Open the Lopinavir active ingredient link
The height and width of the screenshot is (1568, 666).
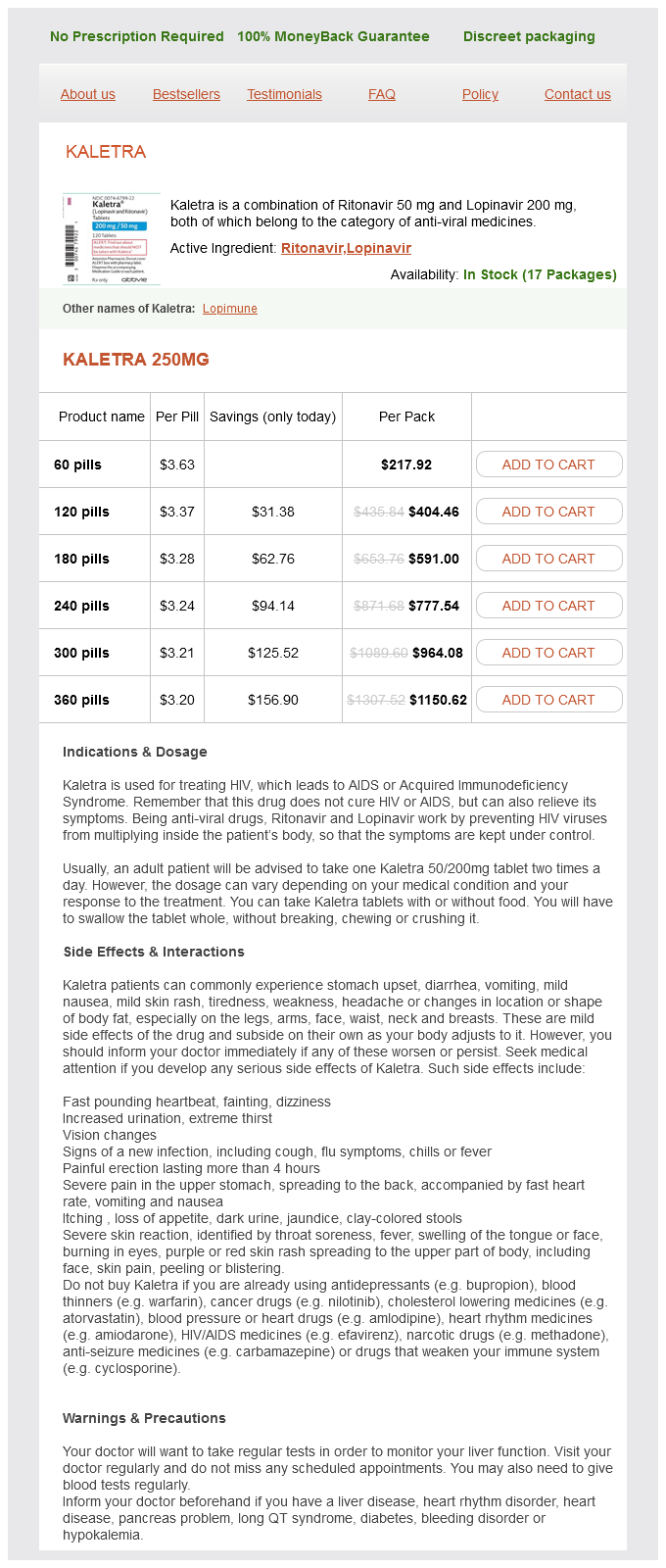[x=379, y=248]
